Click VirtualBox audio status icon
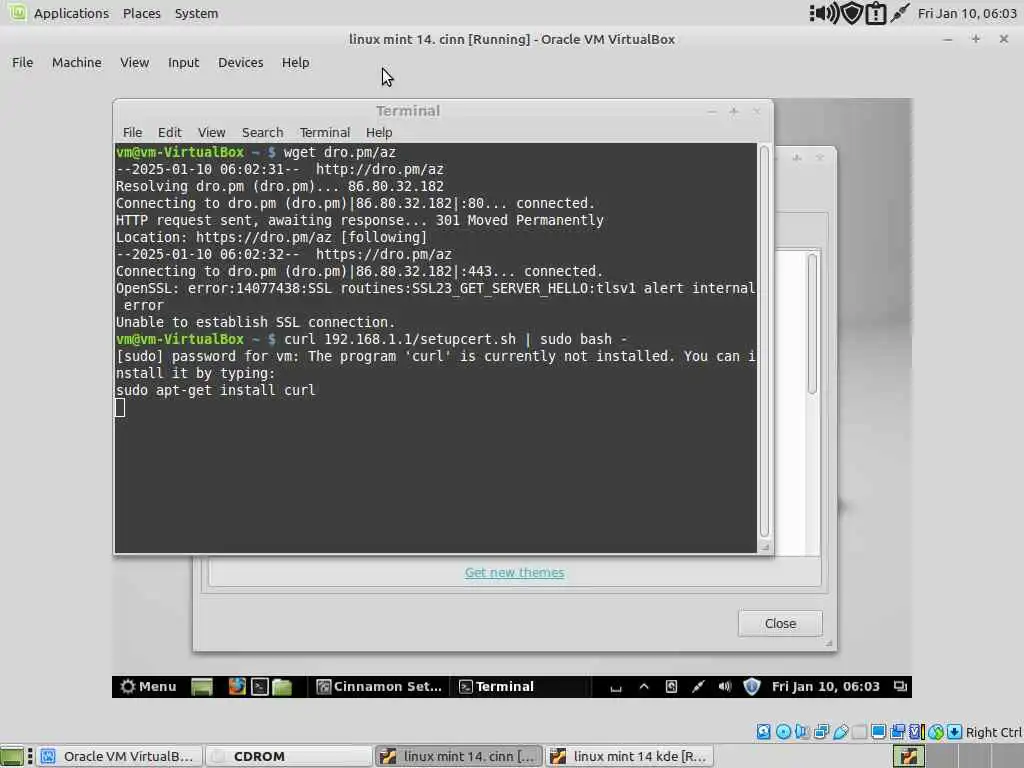 [x=802, y=732]
